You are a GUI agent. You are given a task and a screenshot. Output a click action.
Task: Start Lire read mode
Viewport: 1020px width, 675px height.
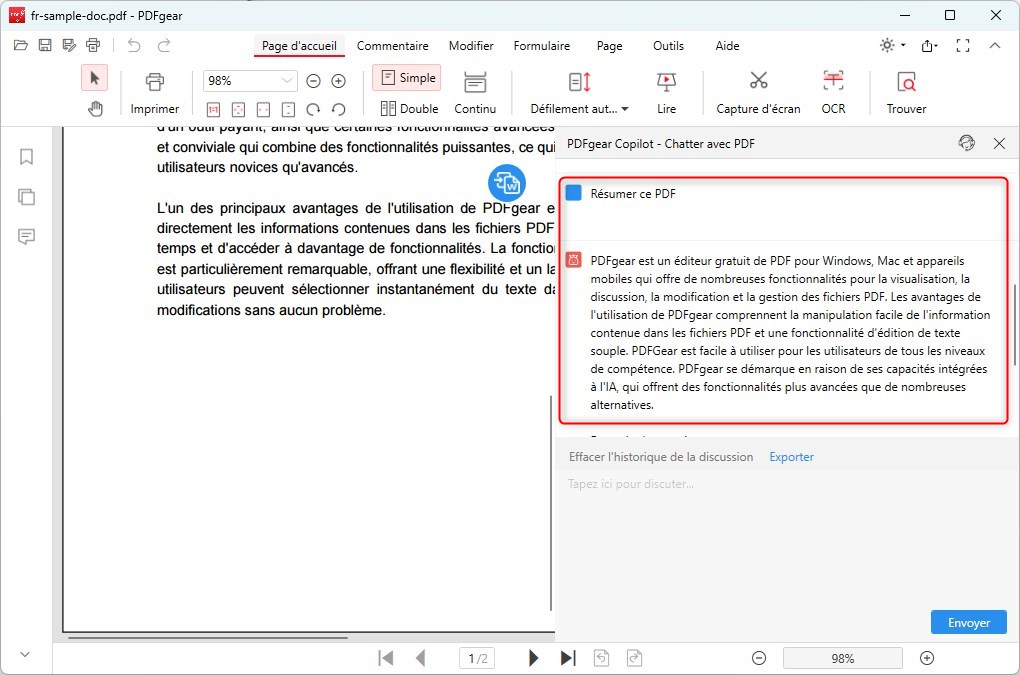pos(666,91)
